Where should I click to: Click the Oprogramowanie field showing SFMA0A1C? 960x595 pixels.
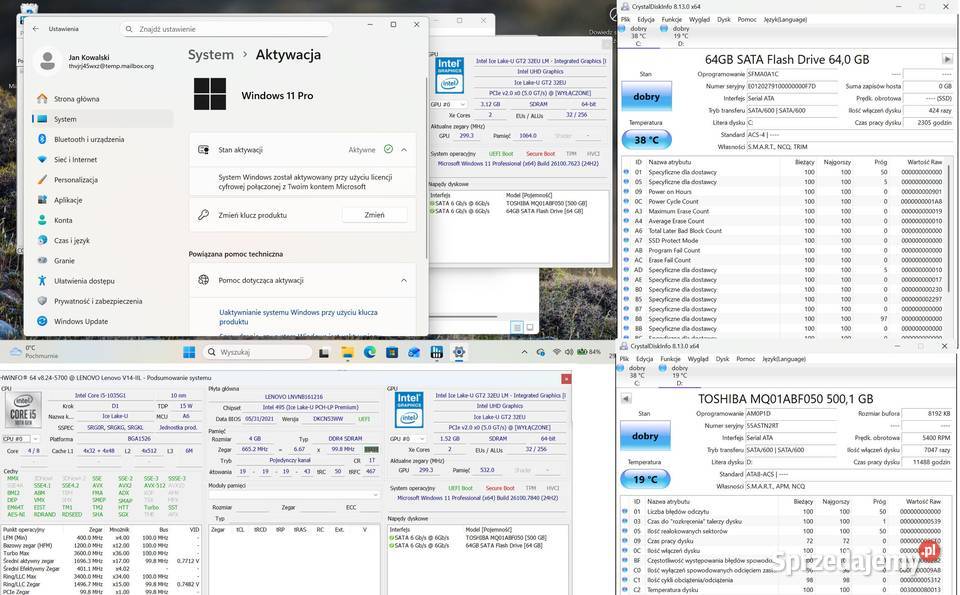792,74
